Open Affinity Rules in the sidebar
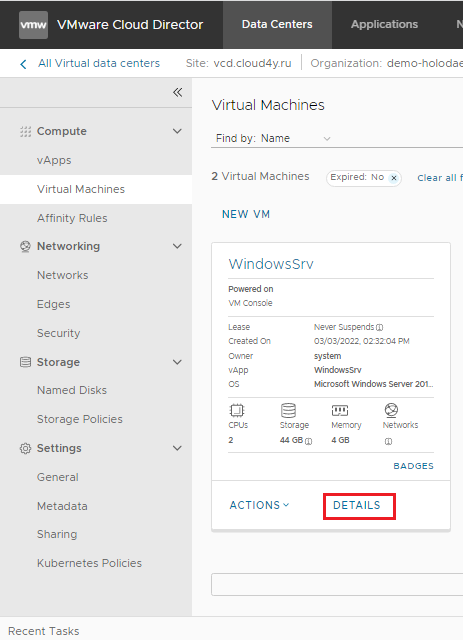The height and width of the screenshot is (640, 463). point(72,218)
